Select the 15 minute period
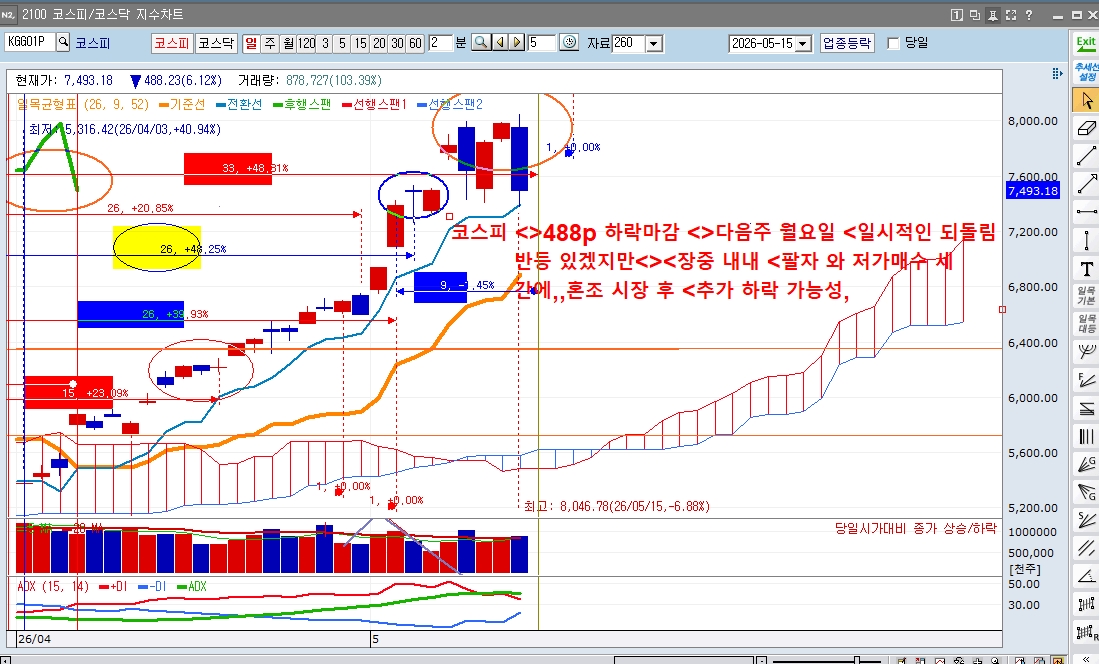Viewport: 1099px width, 664px height. (x=360, y=43)
